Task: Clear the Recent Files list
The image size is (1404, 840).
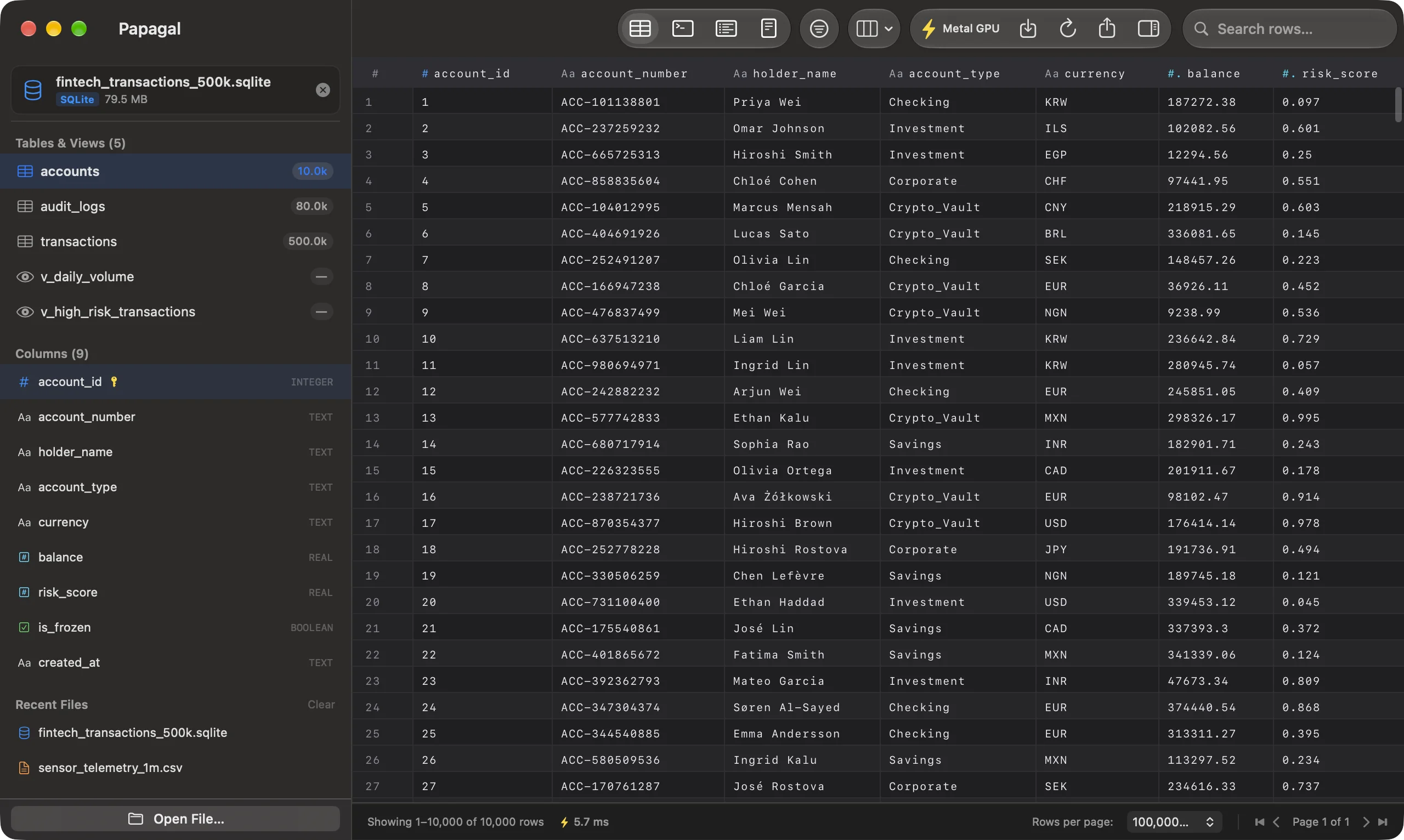Action: pyautogui.click(x=321, y=705)
